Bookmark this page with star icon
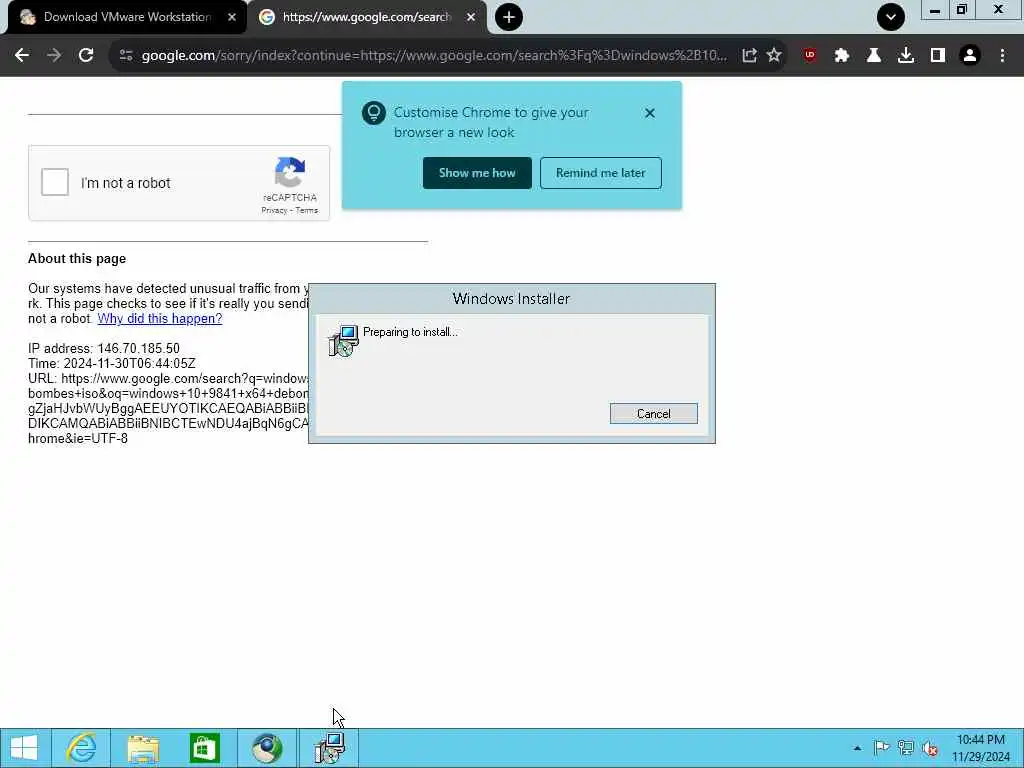The image size is (1024, 768). (774, 56)
